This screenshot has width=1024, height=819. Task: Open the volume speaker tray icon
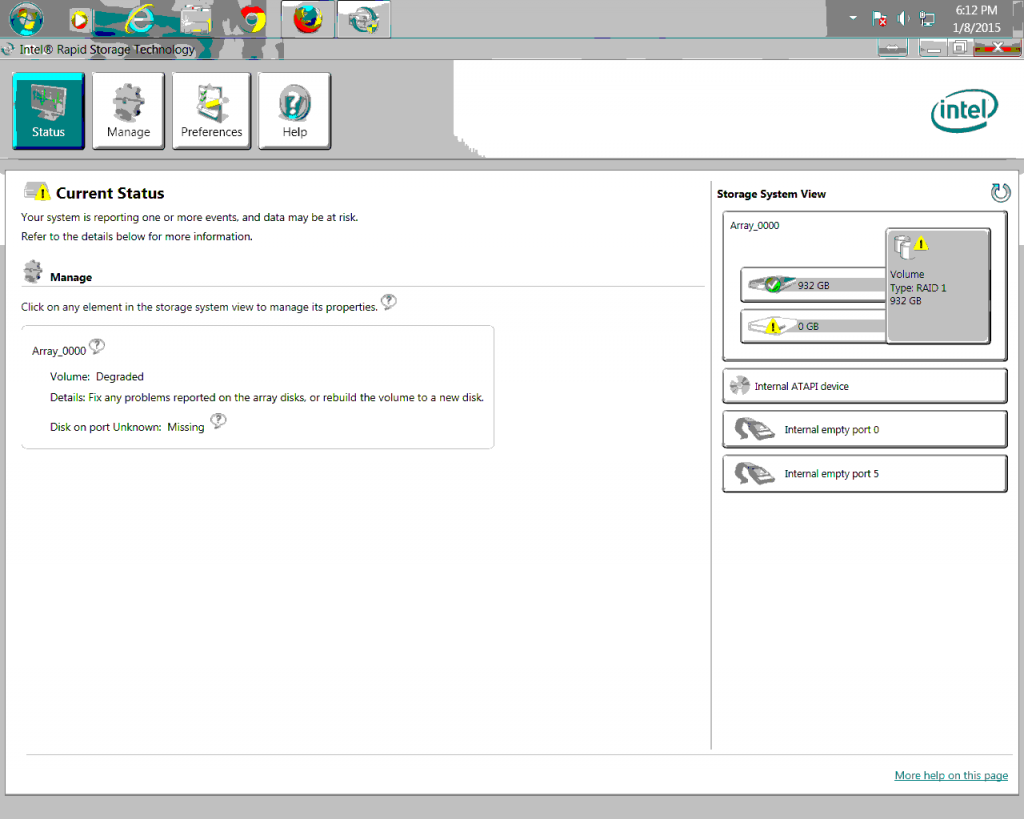pos(903,19)
